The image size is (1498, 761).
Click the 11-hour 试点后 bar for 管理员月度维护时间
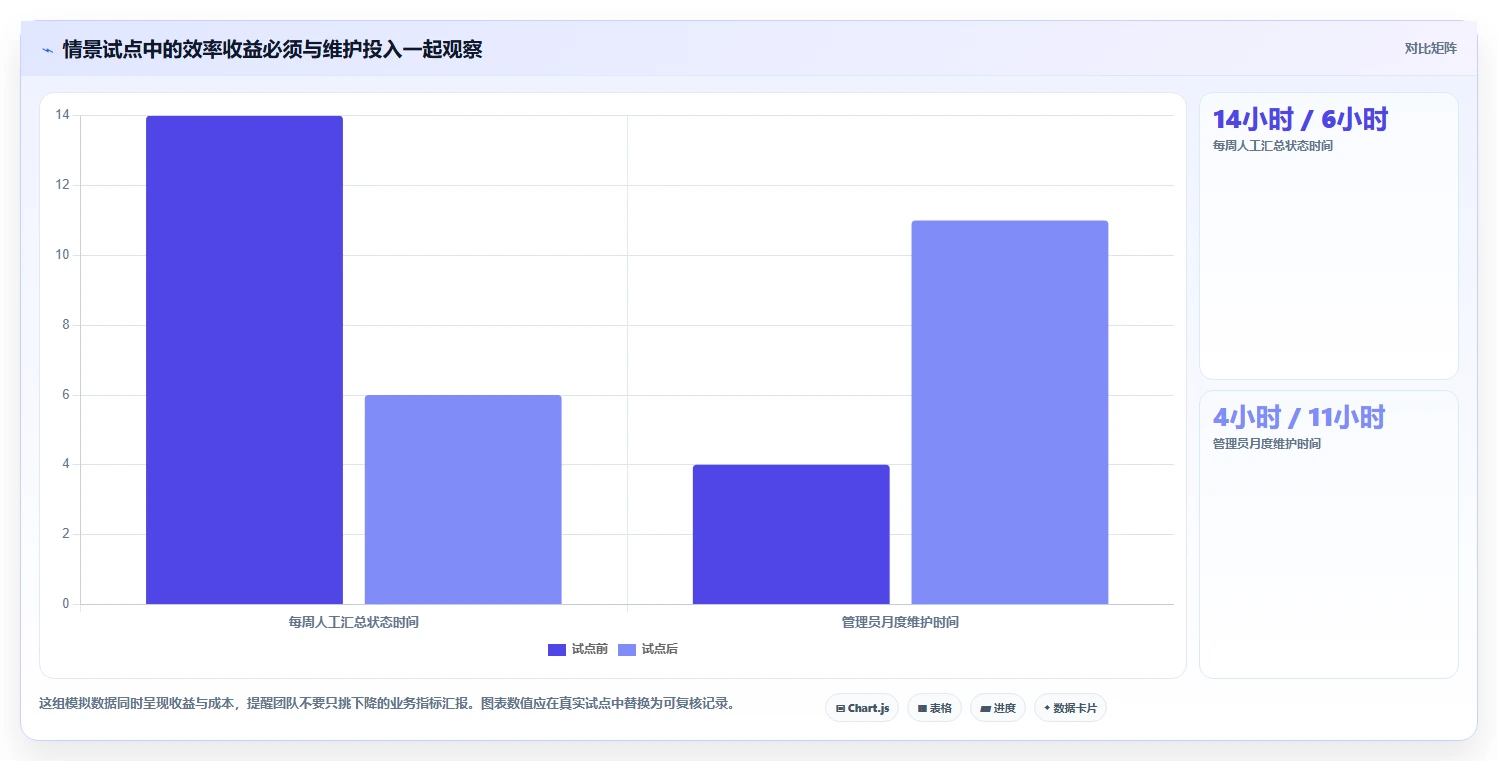click(x=1010, y=412)
